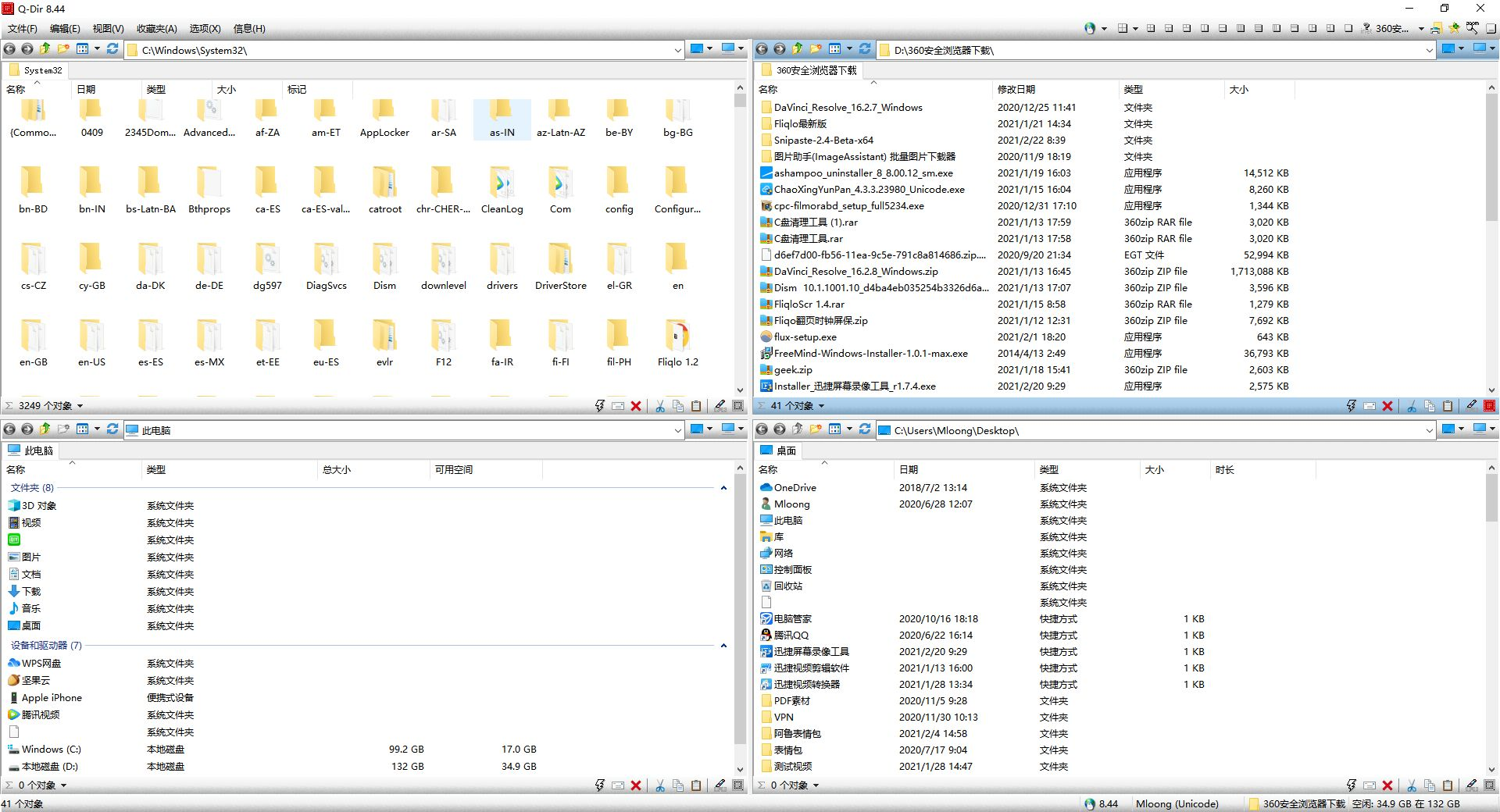Click delete red X in the 360安全浏览器下载 pane
Image resolution: width=1500 pixels, height=812 pixels.
tap(1387, 406)
